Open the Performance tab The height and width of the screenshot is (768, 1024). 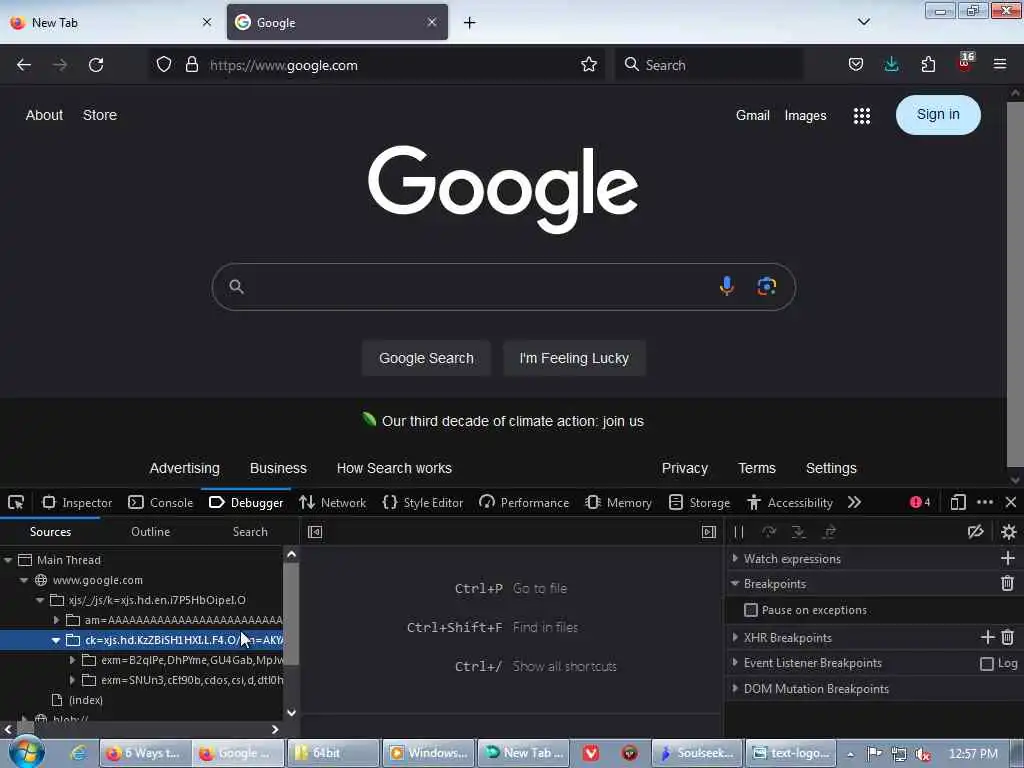[x=524, y=502]
